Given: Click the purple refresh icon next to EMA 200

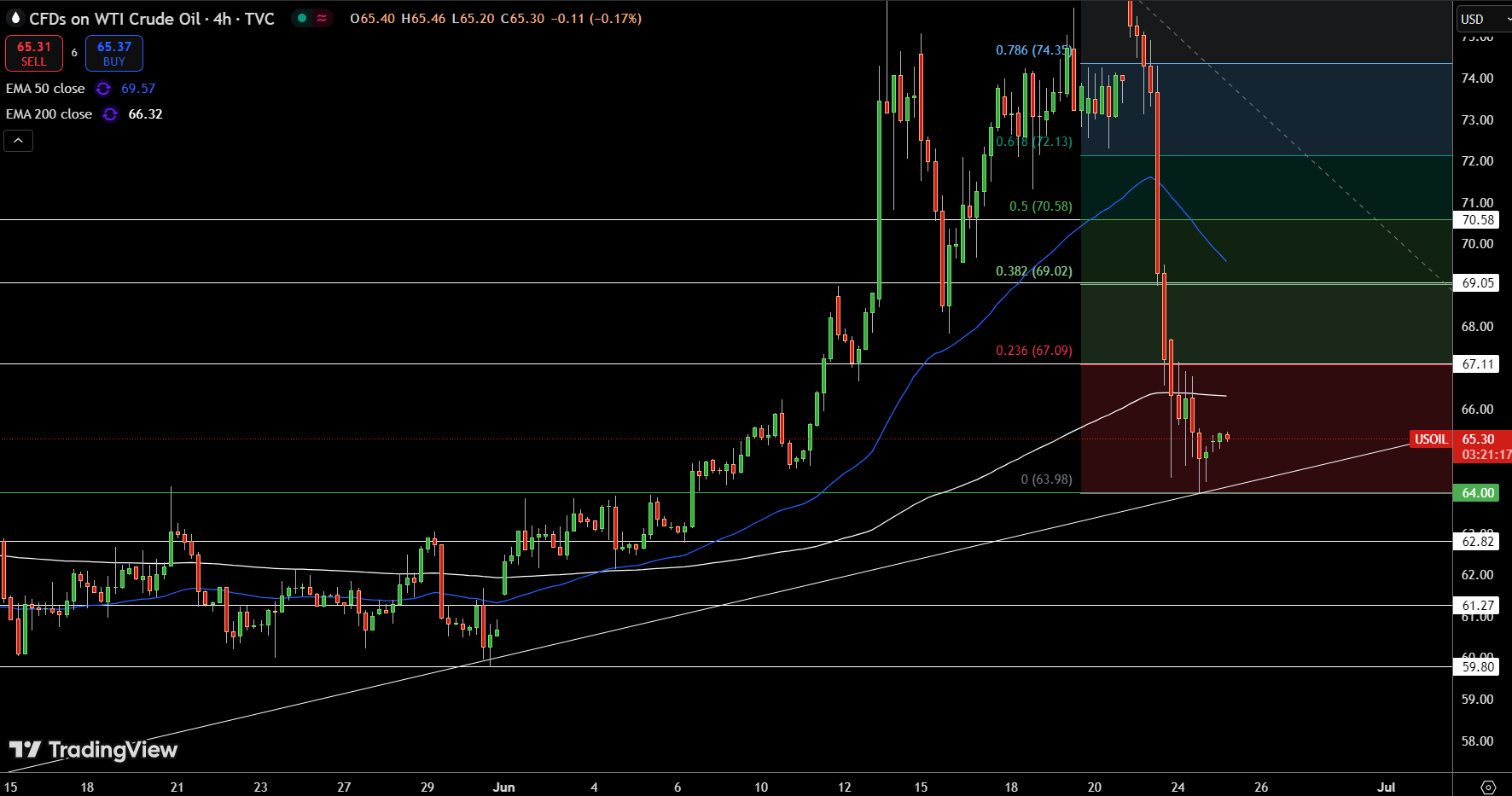Looking at the screenshot, I should click(x=110, y=114).
